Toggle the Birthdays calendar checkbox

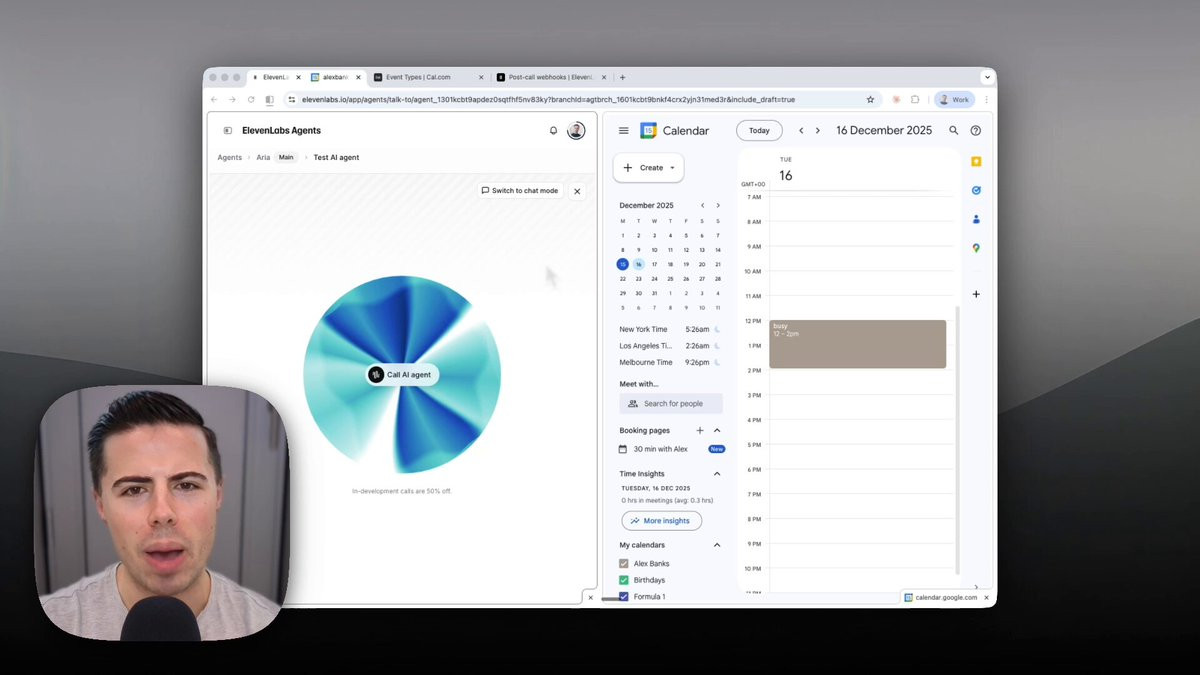coord(624,580)
